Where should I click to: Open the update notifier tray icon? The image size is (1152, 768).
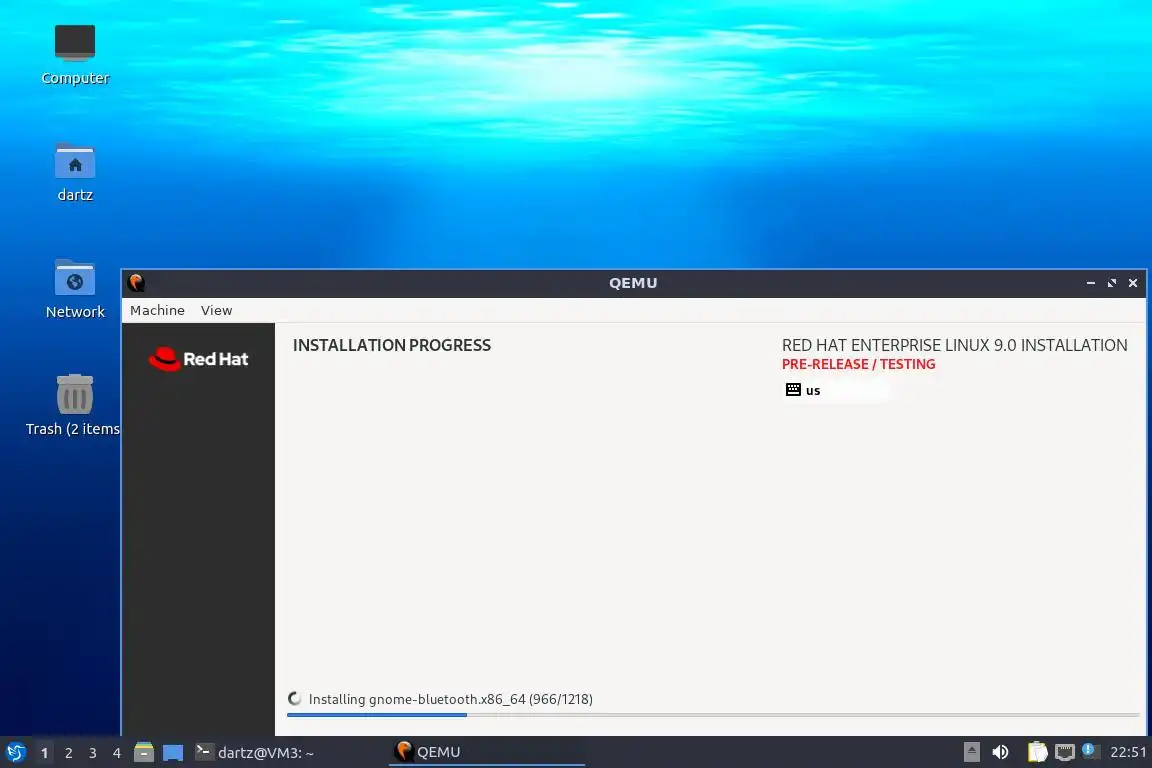tap(1090, 751)
